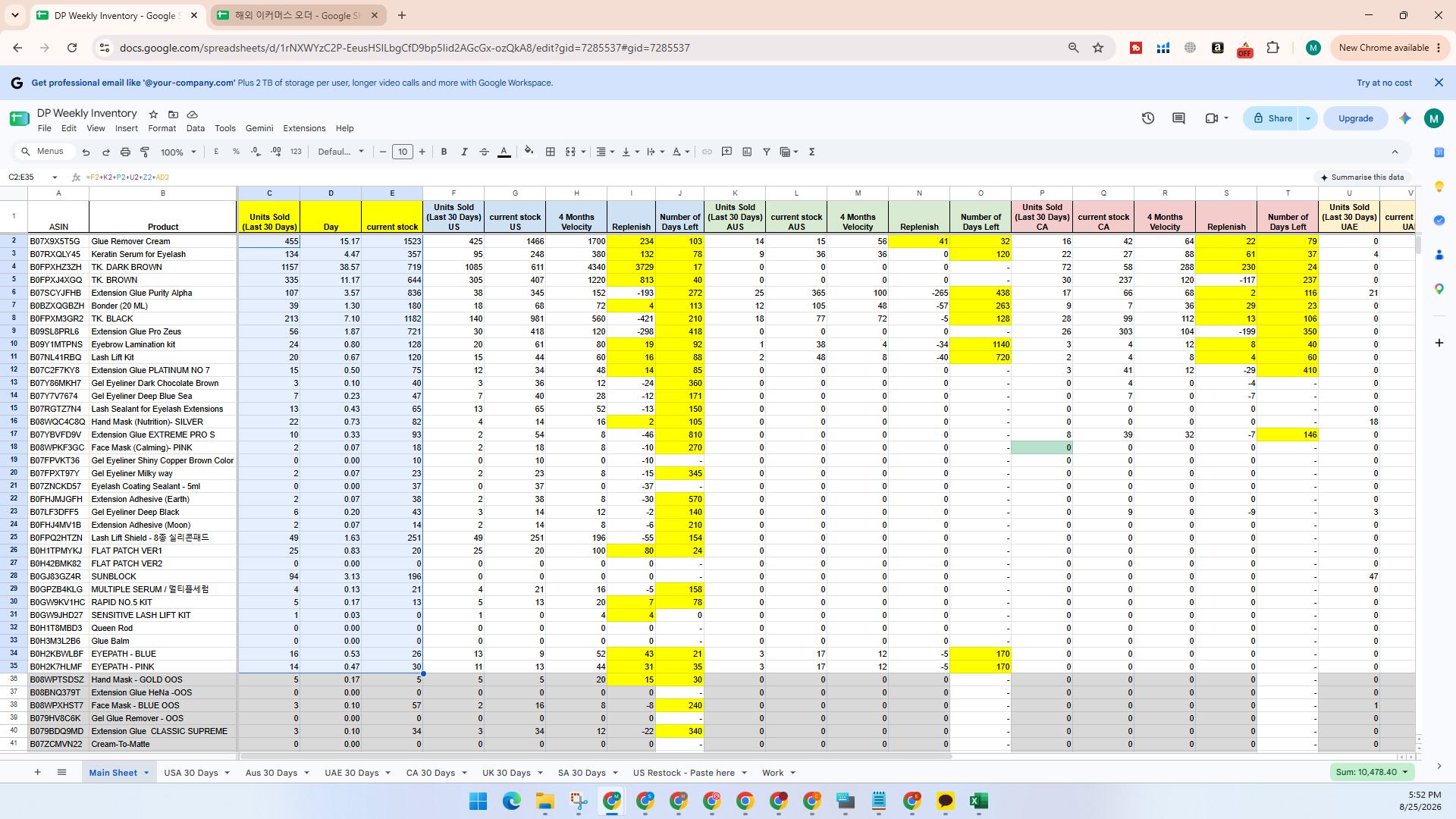Click the Share button
This screenshot has width=1456, height=819.
(x=1272, y=118)
